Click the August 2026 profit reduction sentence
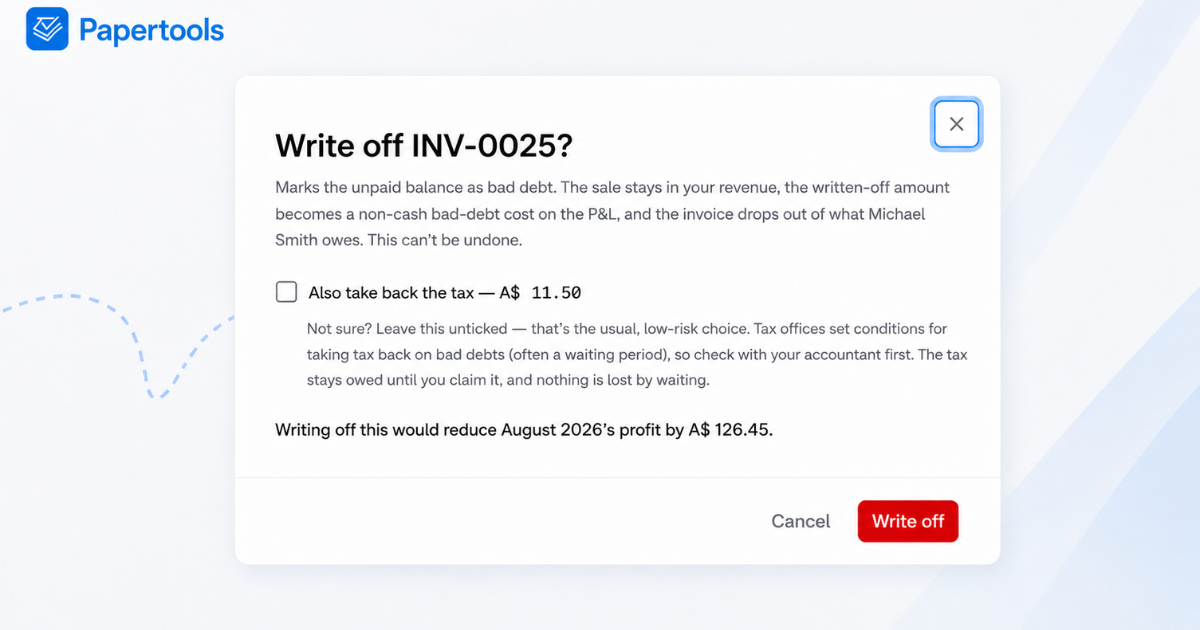Viewport: 1200px width, 630px height. [524, 431]
